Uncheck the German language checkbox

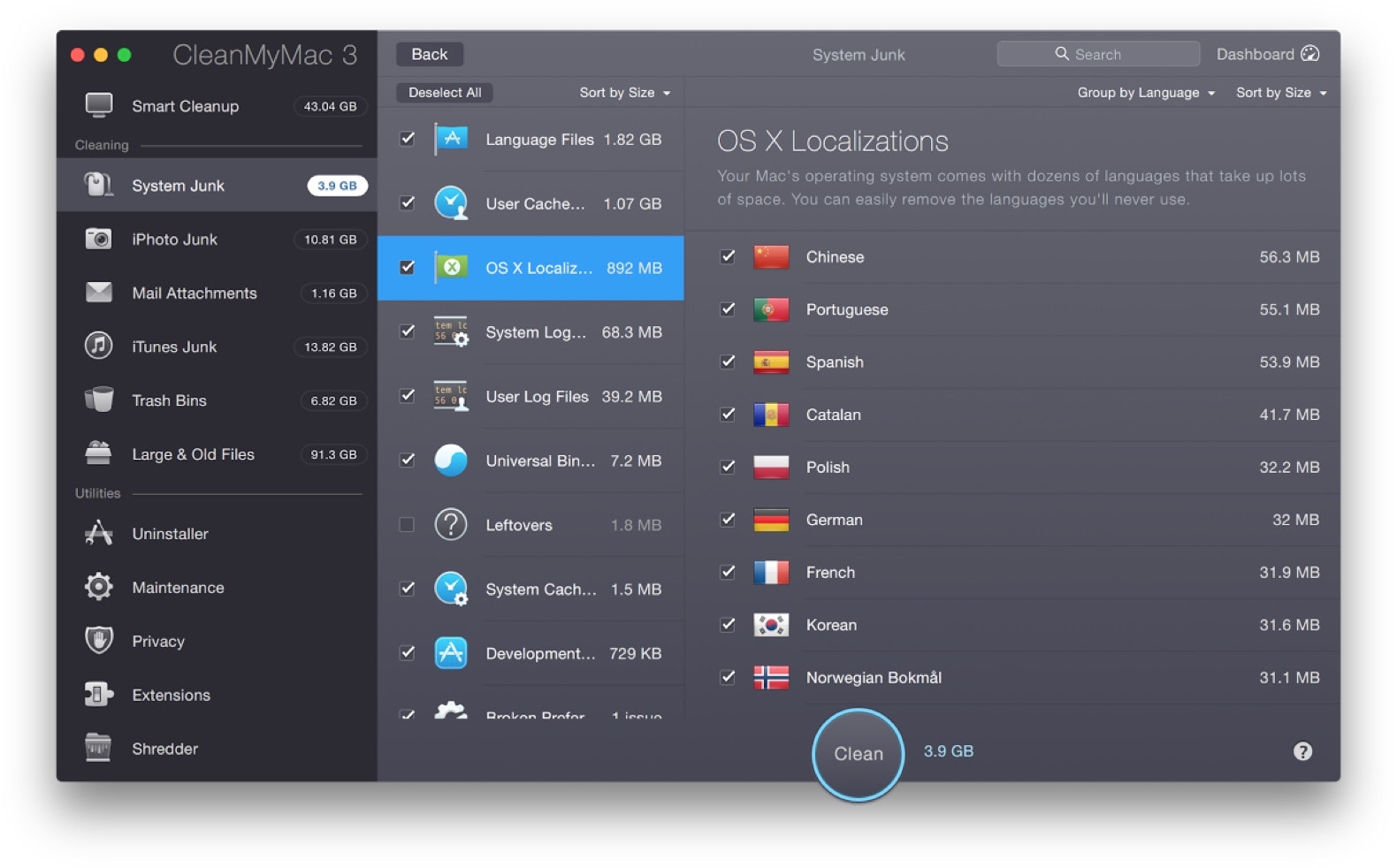[728, 520]
